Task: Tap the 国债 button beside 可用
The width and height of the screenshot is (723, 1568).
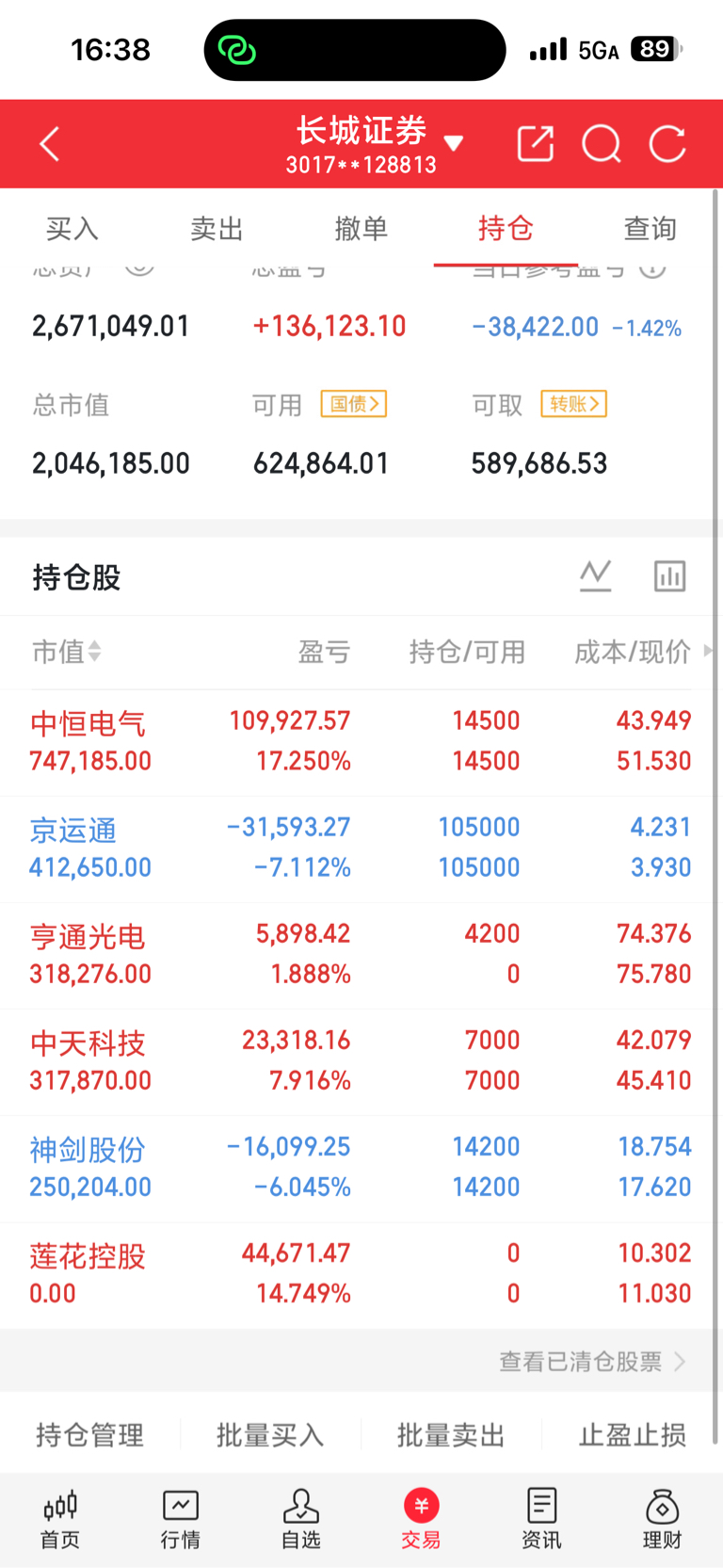Action: tap(354, 404)
